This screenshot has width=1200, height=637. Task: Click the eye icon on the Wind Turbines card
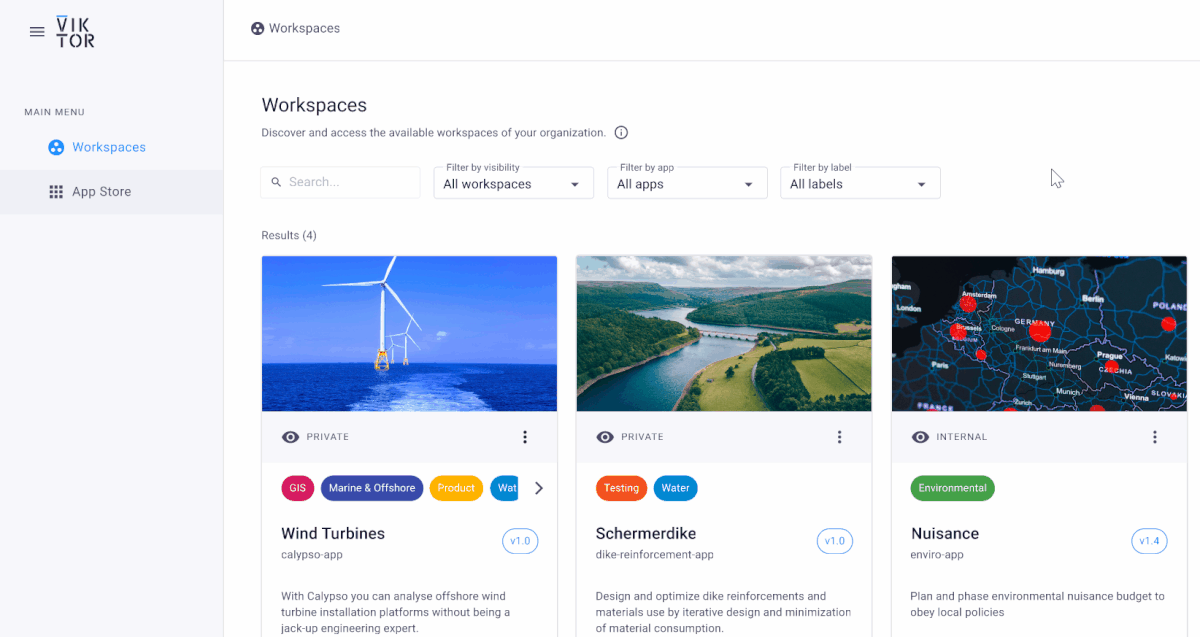tap(290, 437)
